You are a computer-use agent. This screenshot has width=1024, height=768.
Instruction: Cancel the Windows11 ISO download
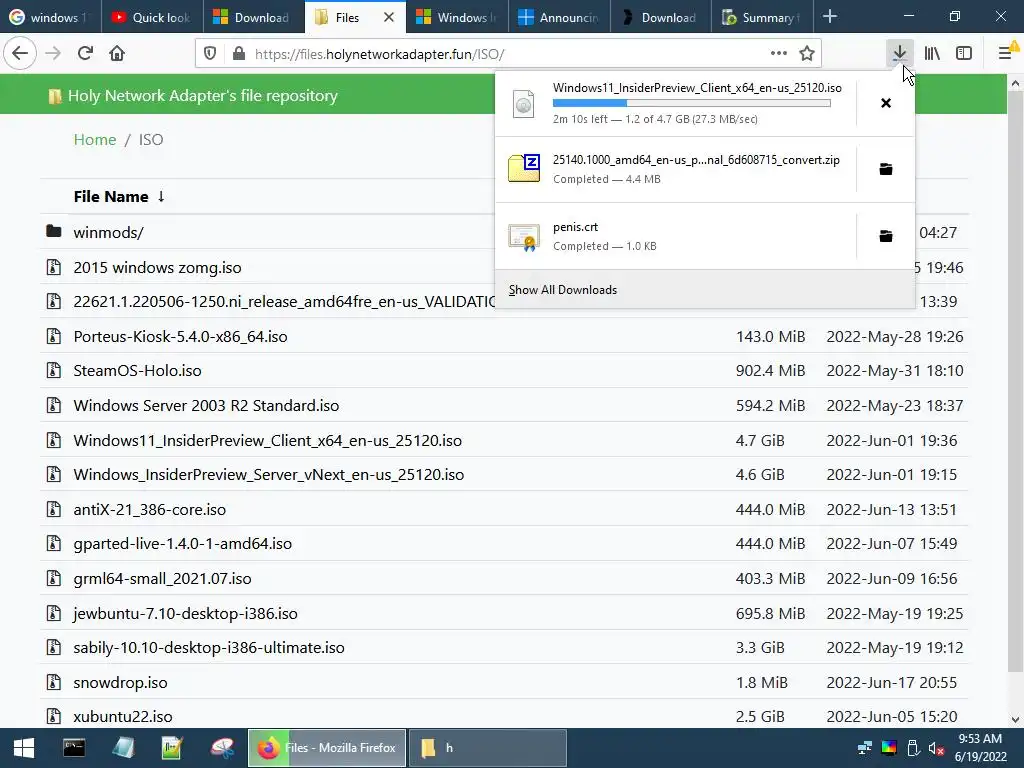pyautogui.click(x=886, y=103)
